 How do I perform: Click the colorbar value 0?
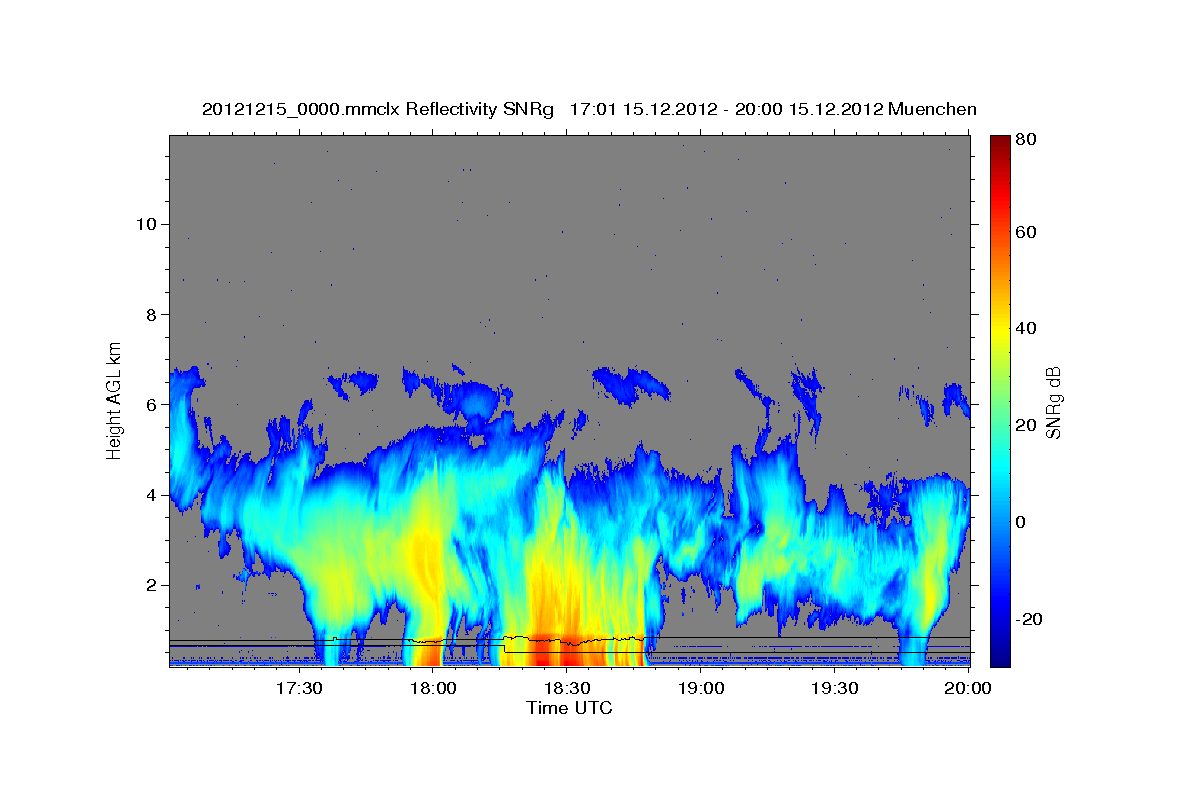tap(1021, 522)
